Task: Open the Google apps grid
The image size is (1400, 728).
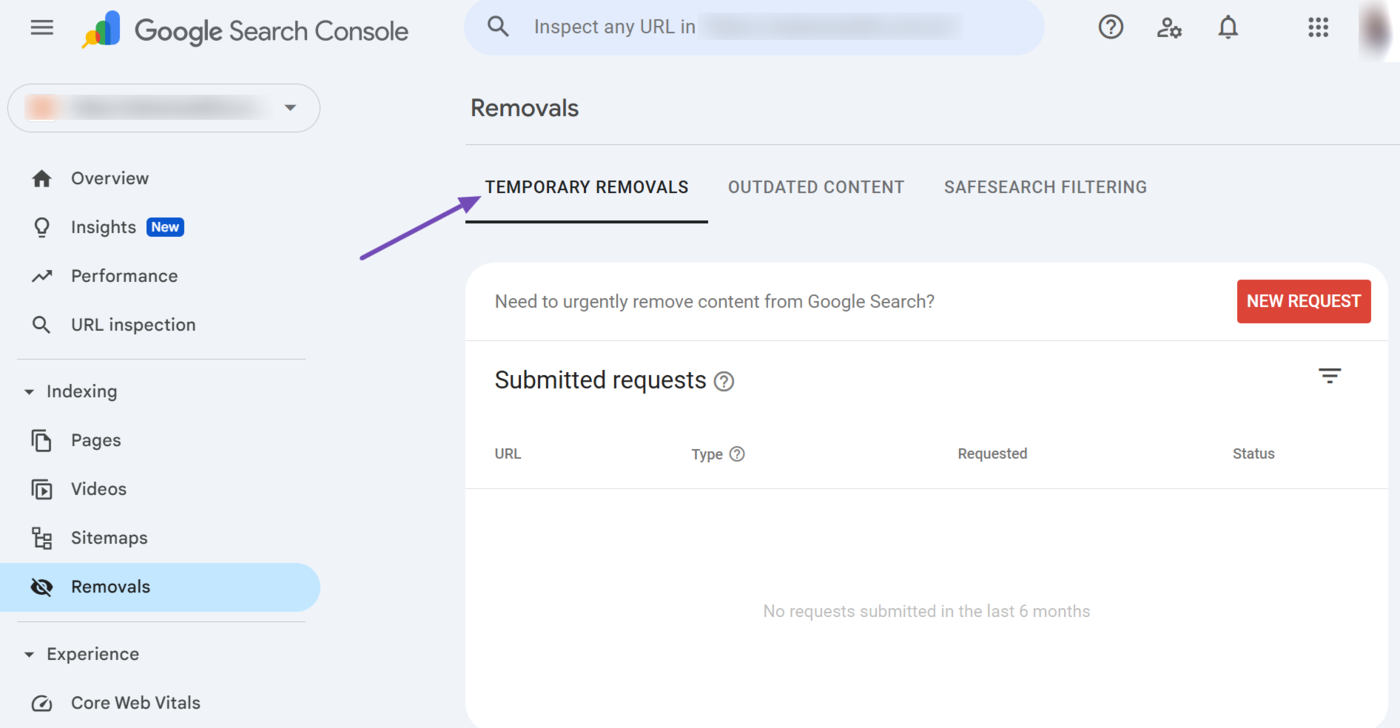Action: [x=1318, y=28]
